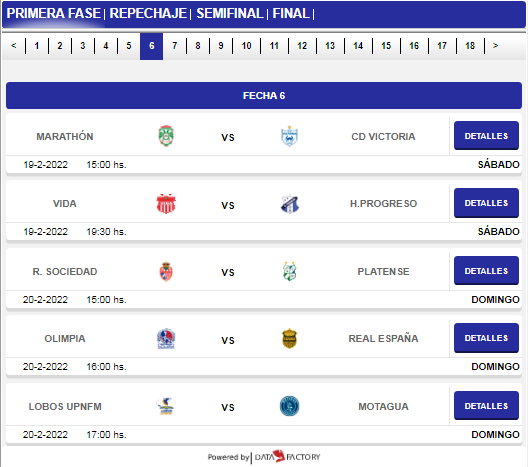This screenshot has width=528, height=467.
Task: Click the Vida club crest
Action: click(x=166, y=204)
